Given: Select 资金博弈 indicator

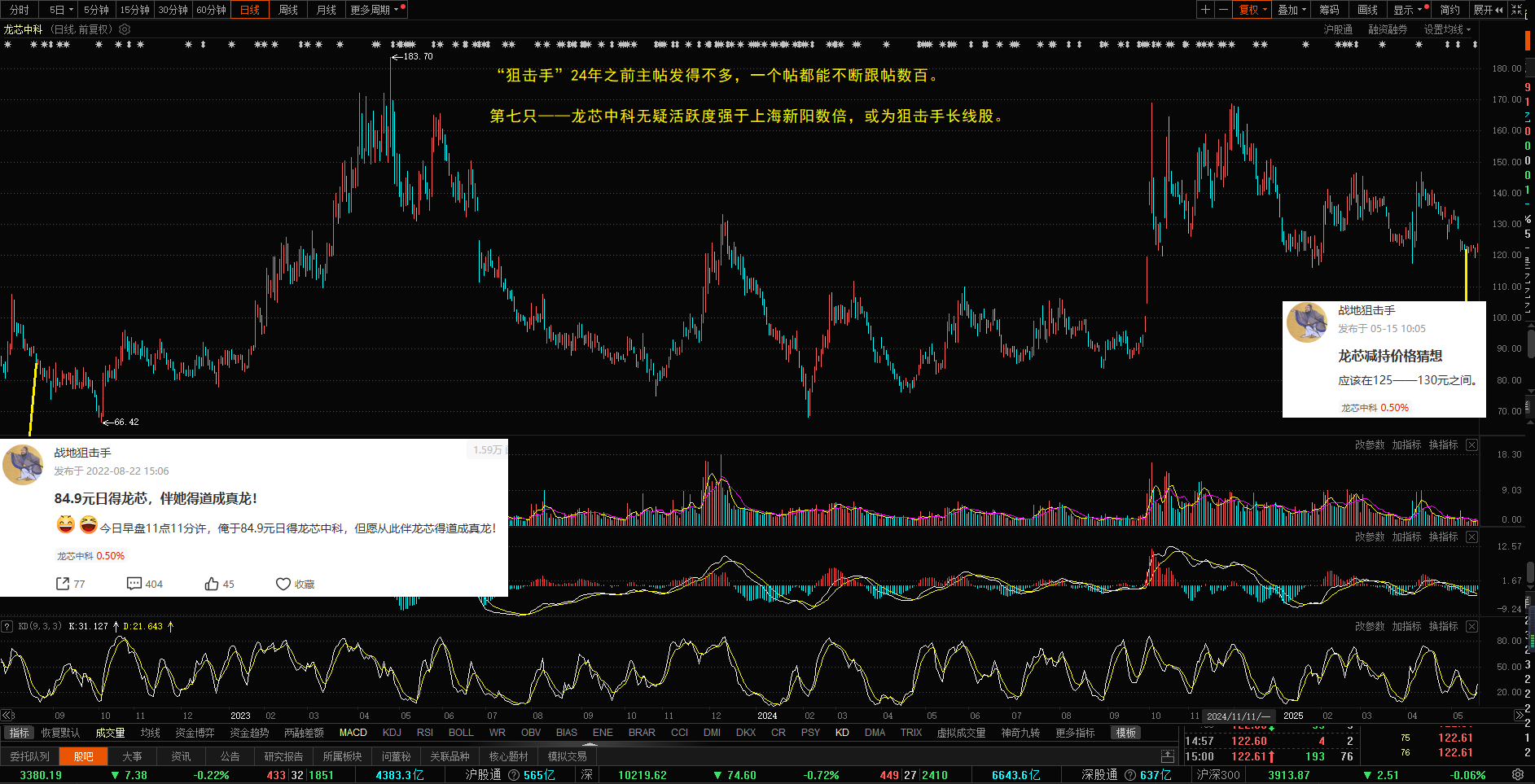Looking at the screenshot, I should 195,733.
